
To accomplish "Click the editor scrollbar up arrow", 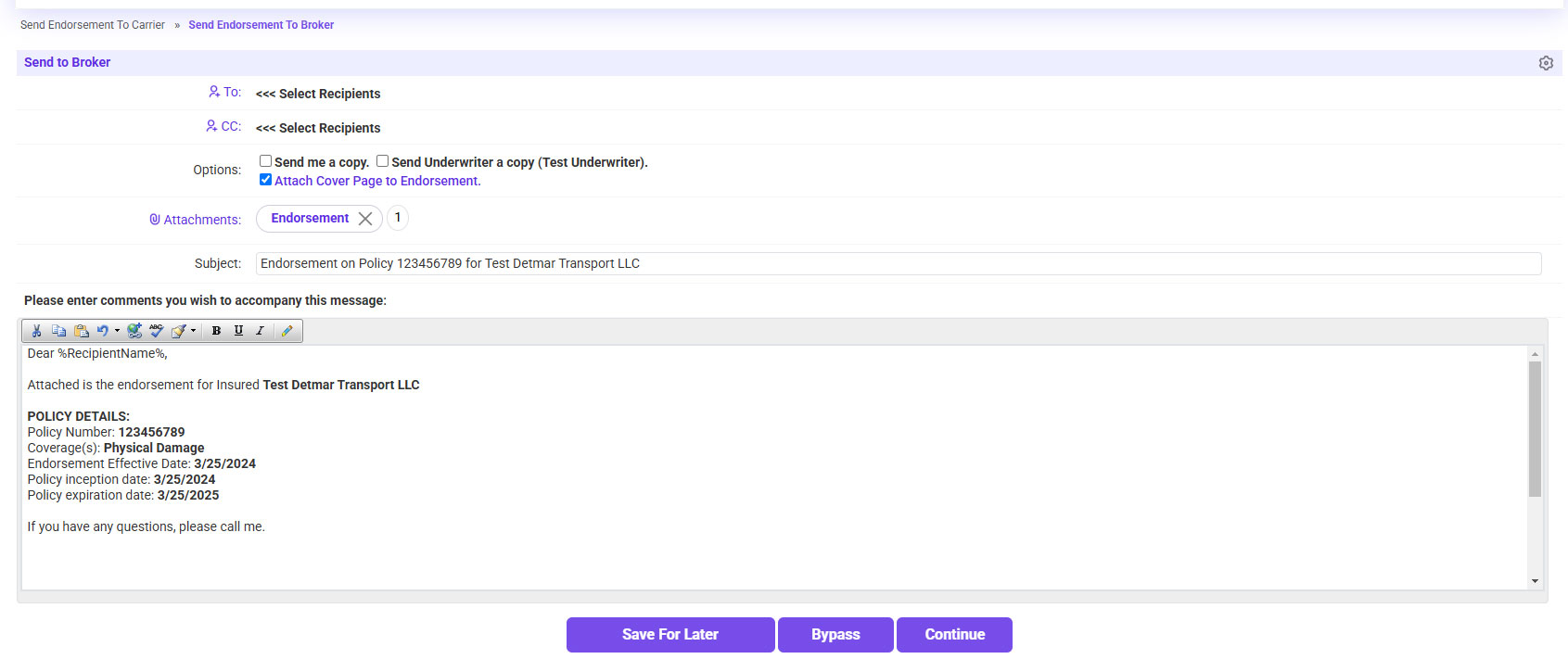I will pyautogui.click(x=1535, y=354).
